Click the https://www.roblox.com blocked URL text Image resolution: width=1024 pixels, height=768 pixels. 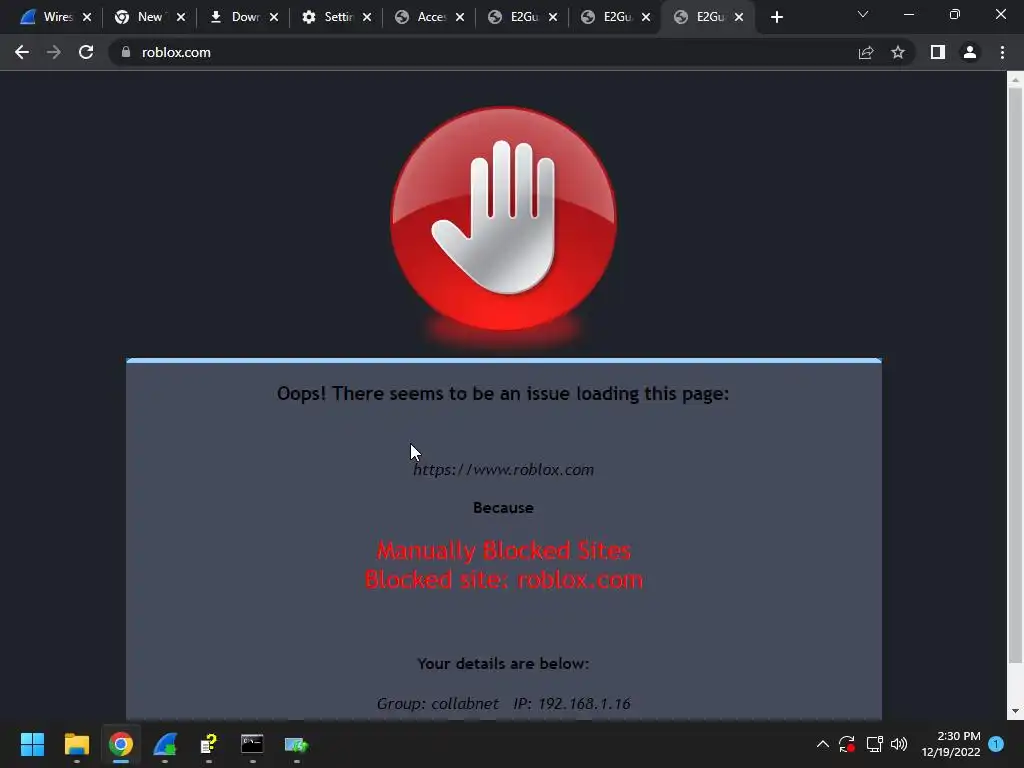504,470
